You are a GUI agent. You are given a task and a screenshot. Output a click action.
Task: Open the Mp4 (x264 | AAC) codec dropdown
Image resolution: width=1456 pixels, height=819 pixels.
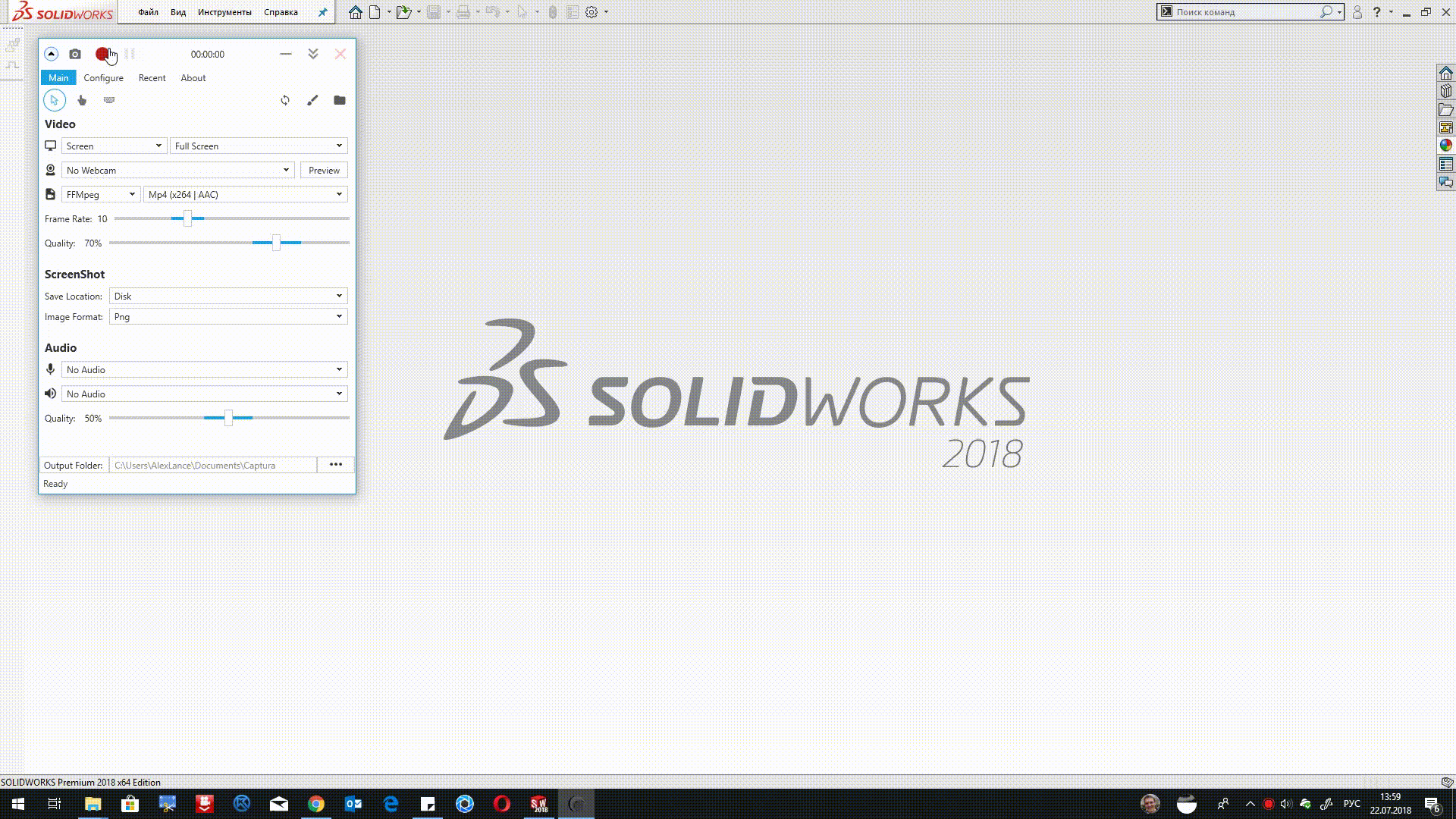(245, 194)
